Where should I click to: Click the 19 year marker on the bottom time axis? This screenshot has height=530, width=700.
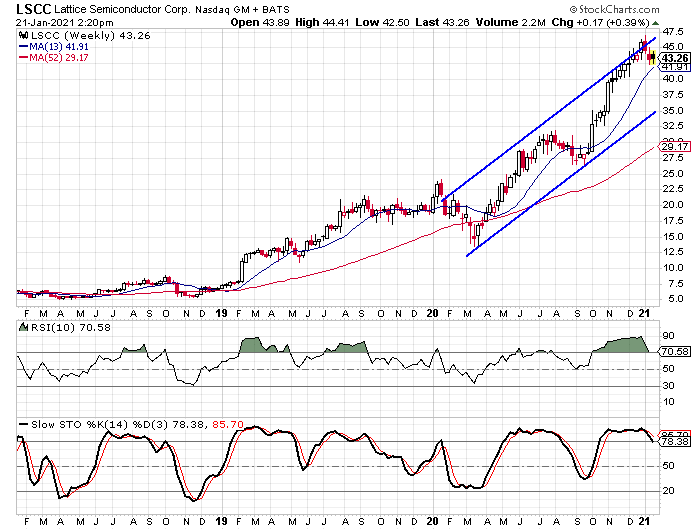tap(222, 521)
